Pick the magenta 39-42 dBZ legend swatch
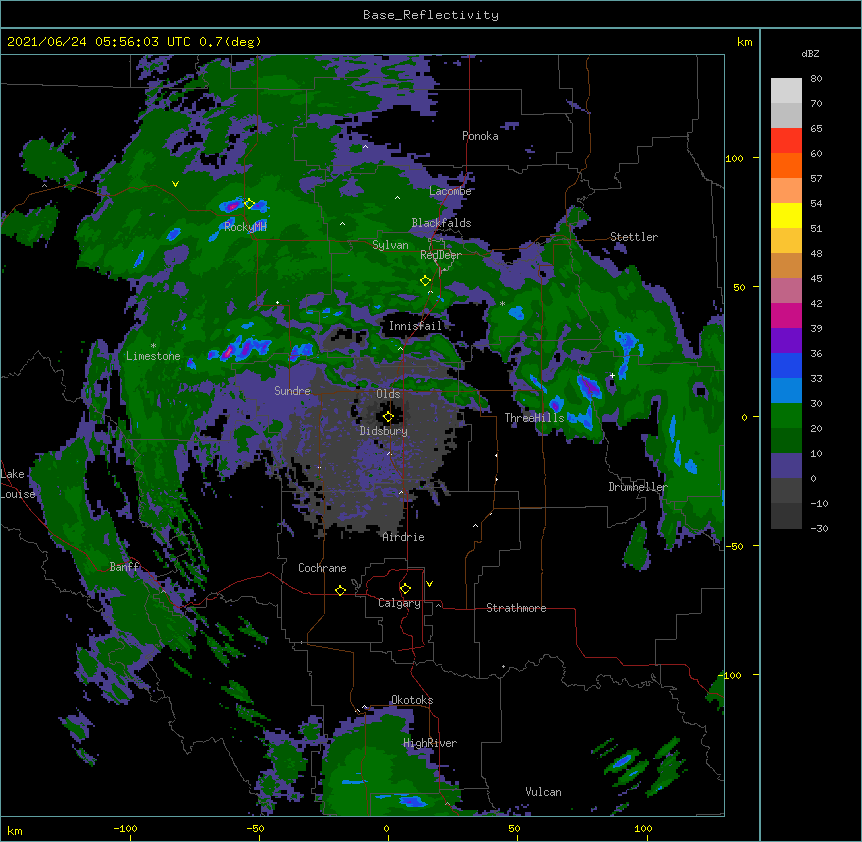Viewport: 862px width, 842px height. coord(786,315)
